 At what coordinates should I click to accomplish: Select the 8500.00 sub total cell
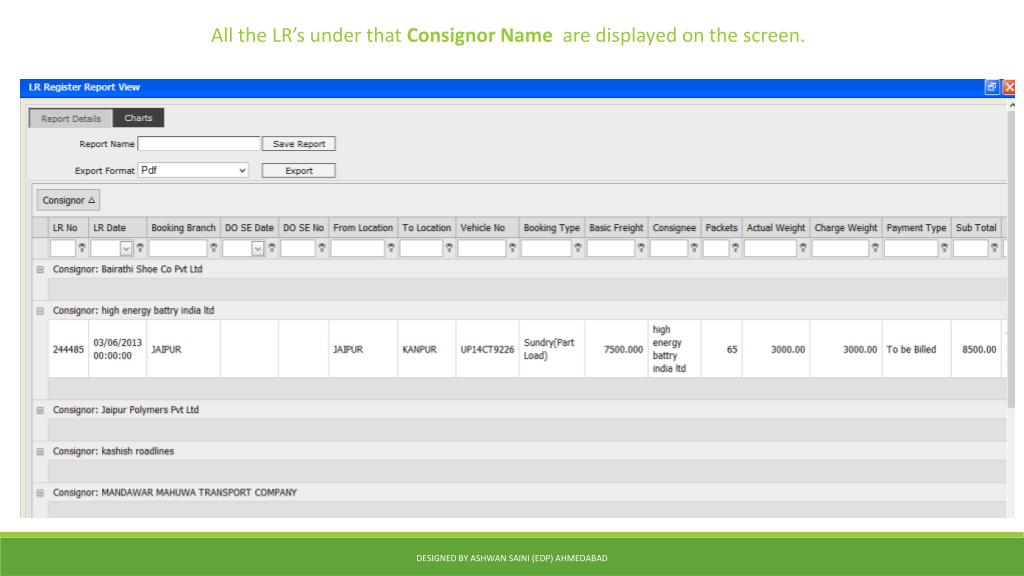(976, 349)
